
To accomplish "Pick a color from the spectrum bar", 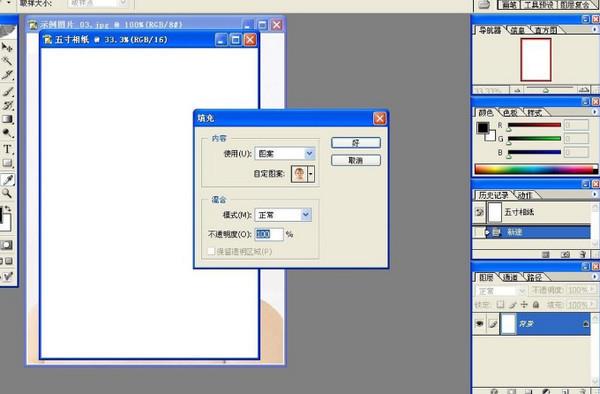I will click(x=536, y=169).
